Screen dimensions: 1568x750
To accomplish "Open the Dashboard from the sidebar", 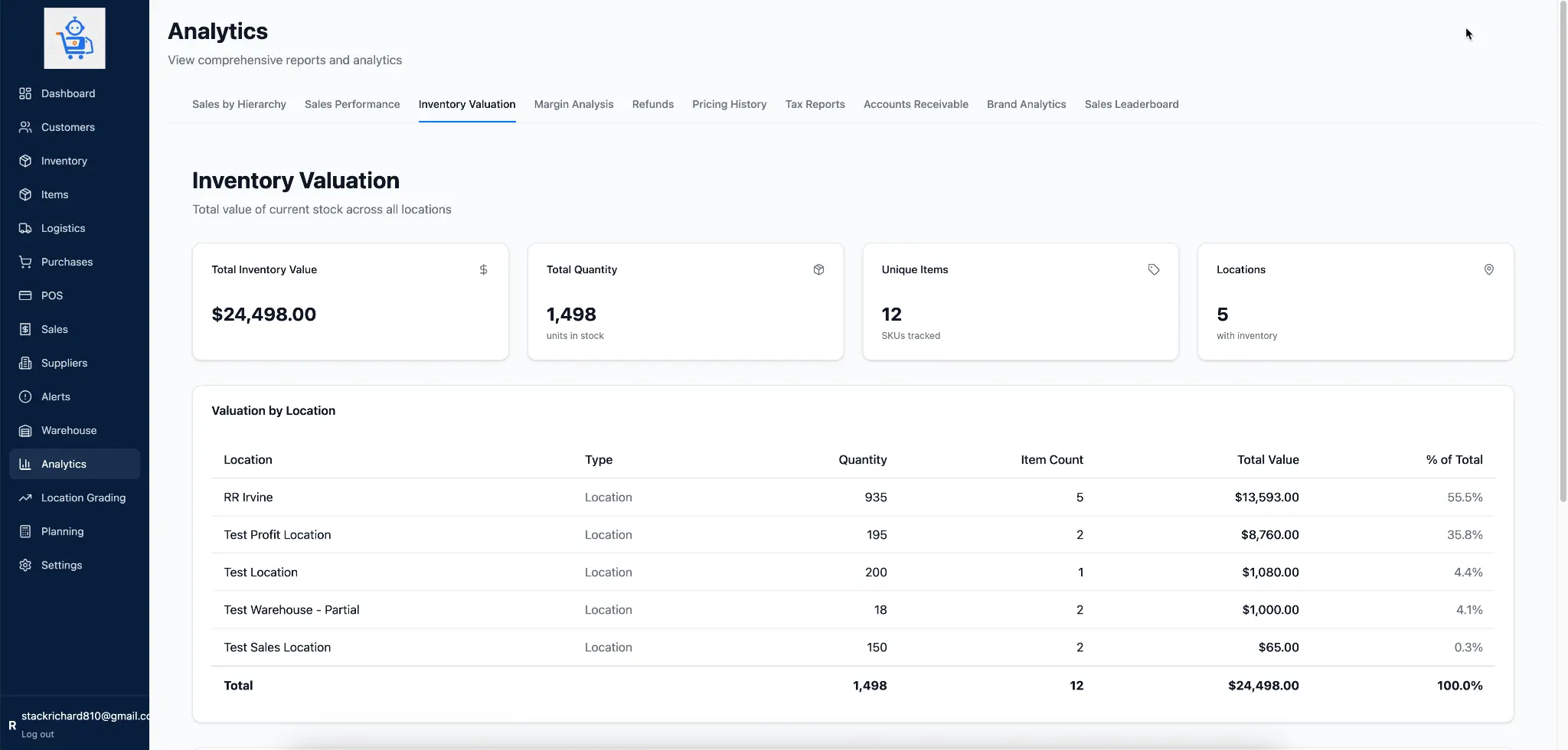I will click(67, 93).
